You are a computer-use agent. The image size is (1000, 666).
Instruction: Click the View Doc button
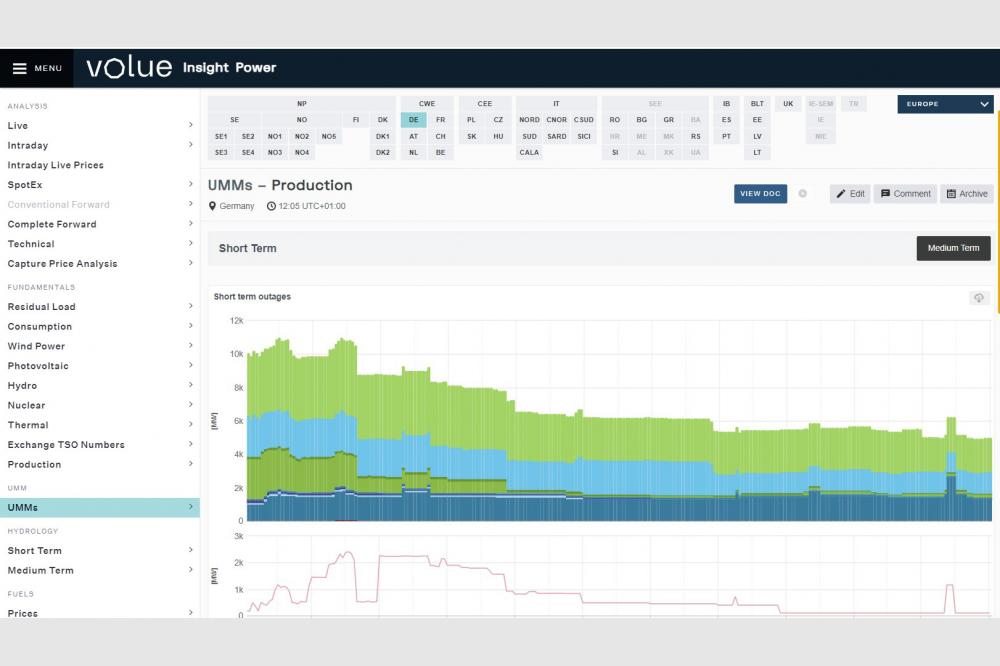click(760, 194)
